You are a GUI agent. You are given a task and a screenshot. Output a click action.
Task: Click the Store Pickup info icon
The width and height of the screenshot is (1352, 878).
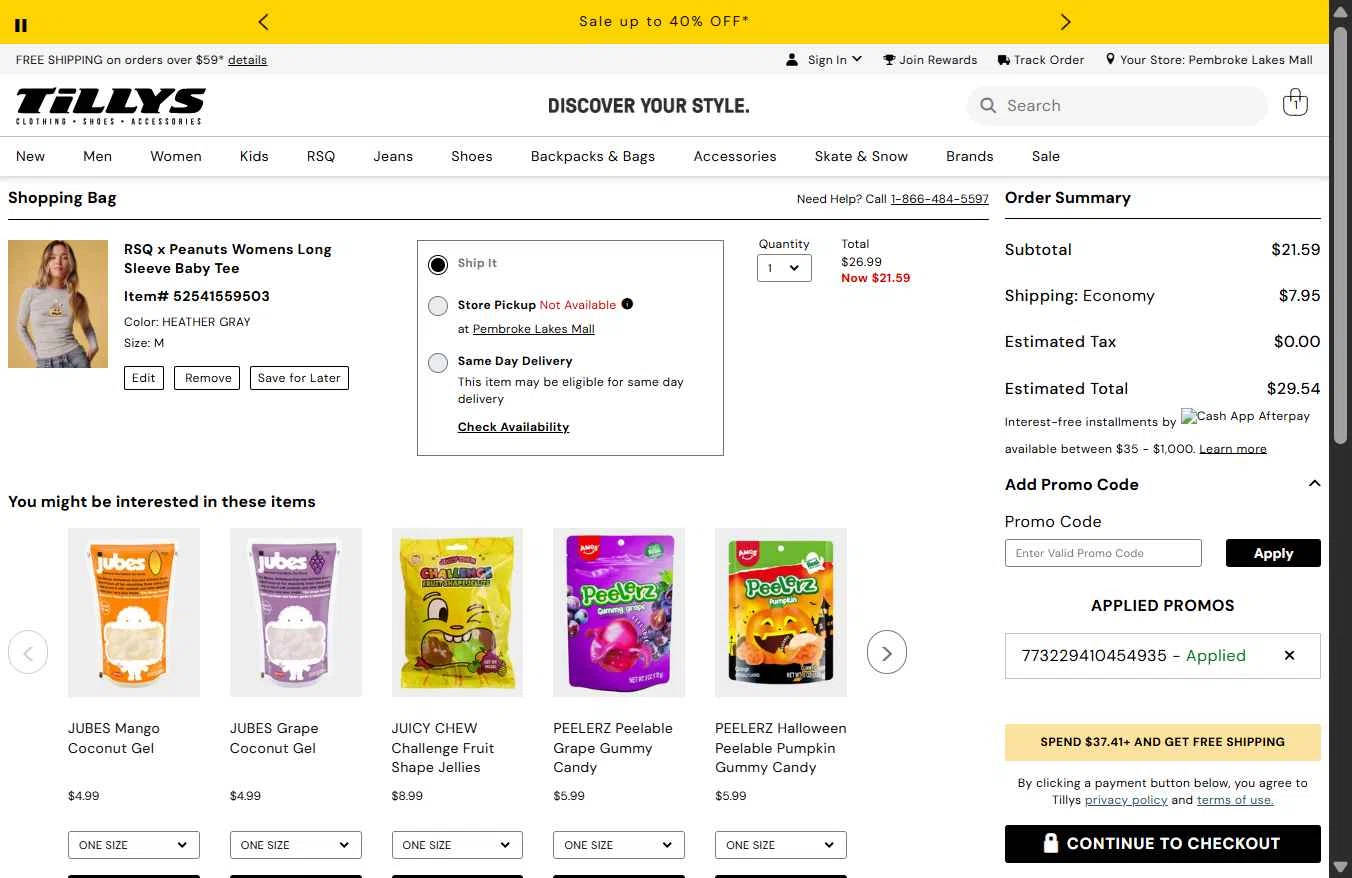pyautogui.click(x=627, y=304)
